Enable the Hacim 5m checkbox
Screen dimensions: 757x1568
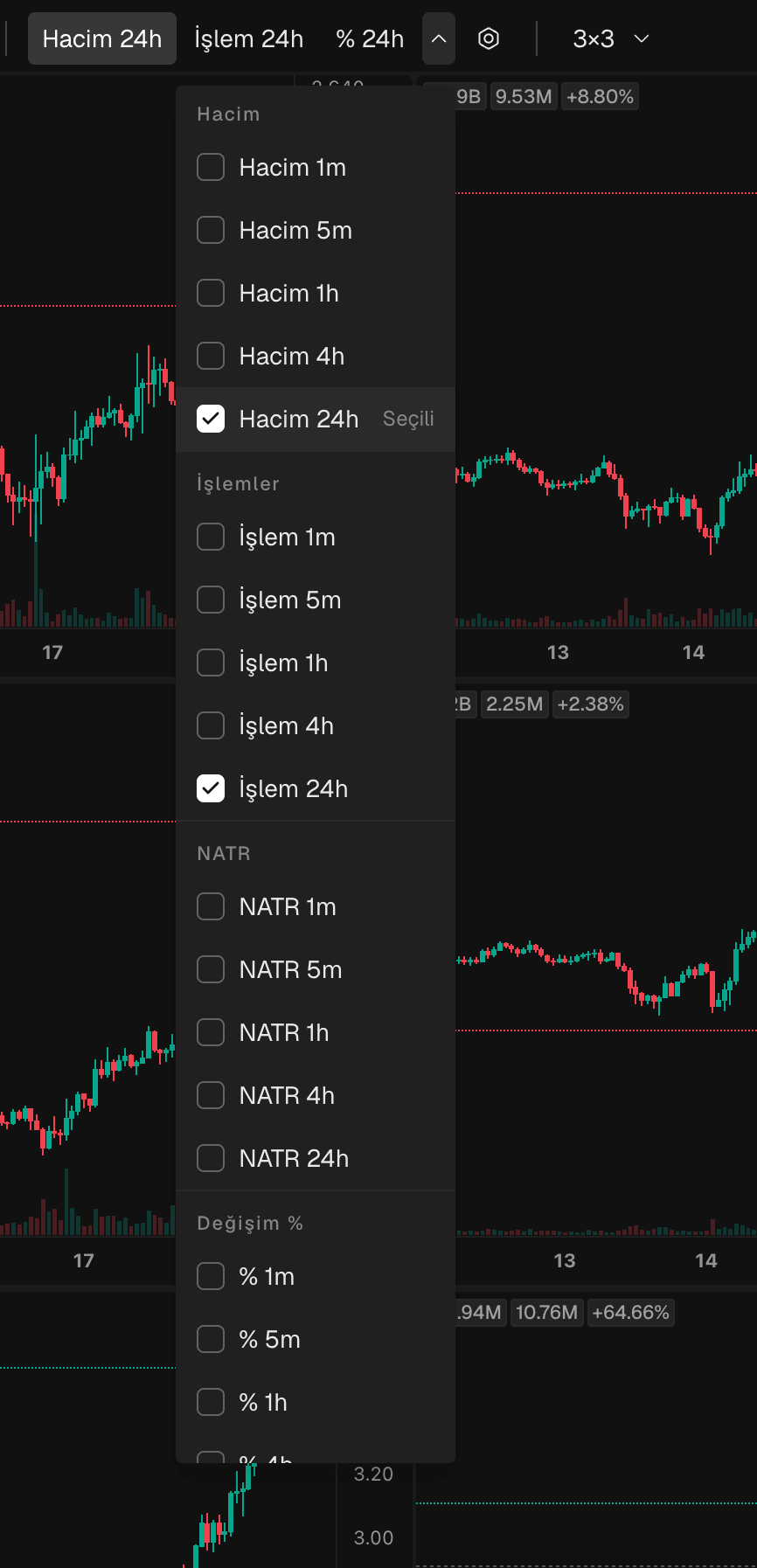(x=211, y=230)
